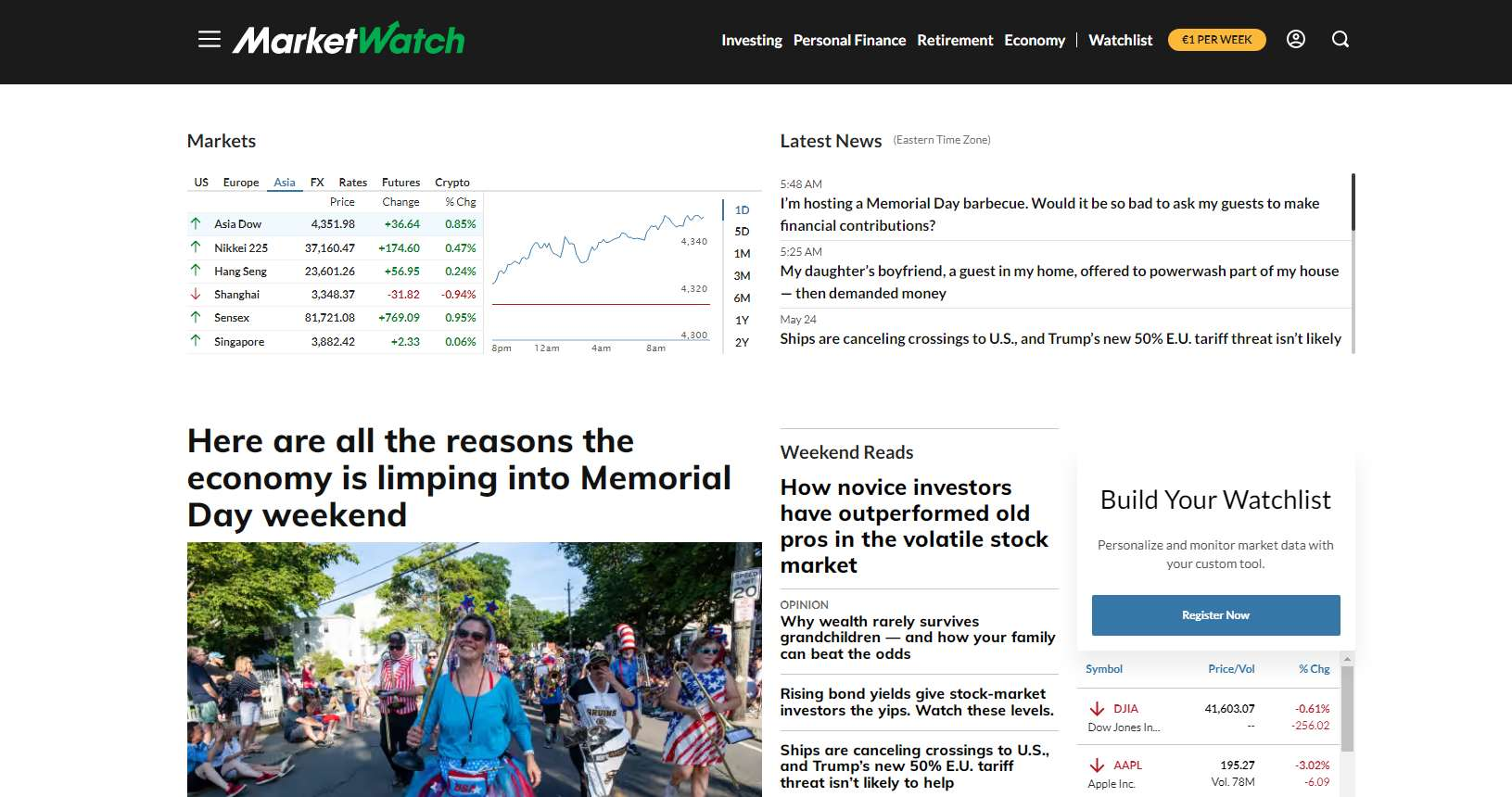Open DJIA ticker in watchlist
This screenshot has height=797, width=1512.
1125,709
